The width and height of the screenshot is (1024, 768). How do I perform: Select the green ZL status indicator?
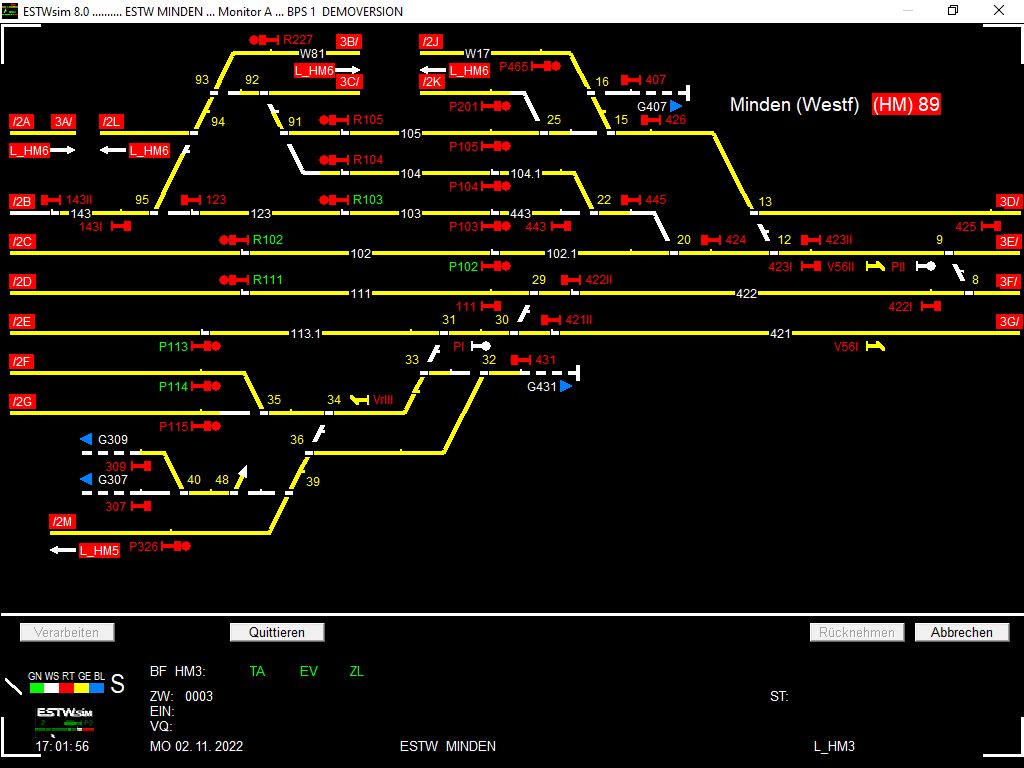357,671
